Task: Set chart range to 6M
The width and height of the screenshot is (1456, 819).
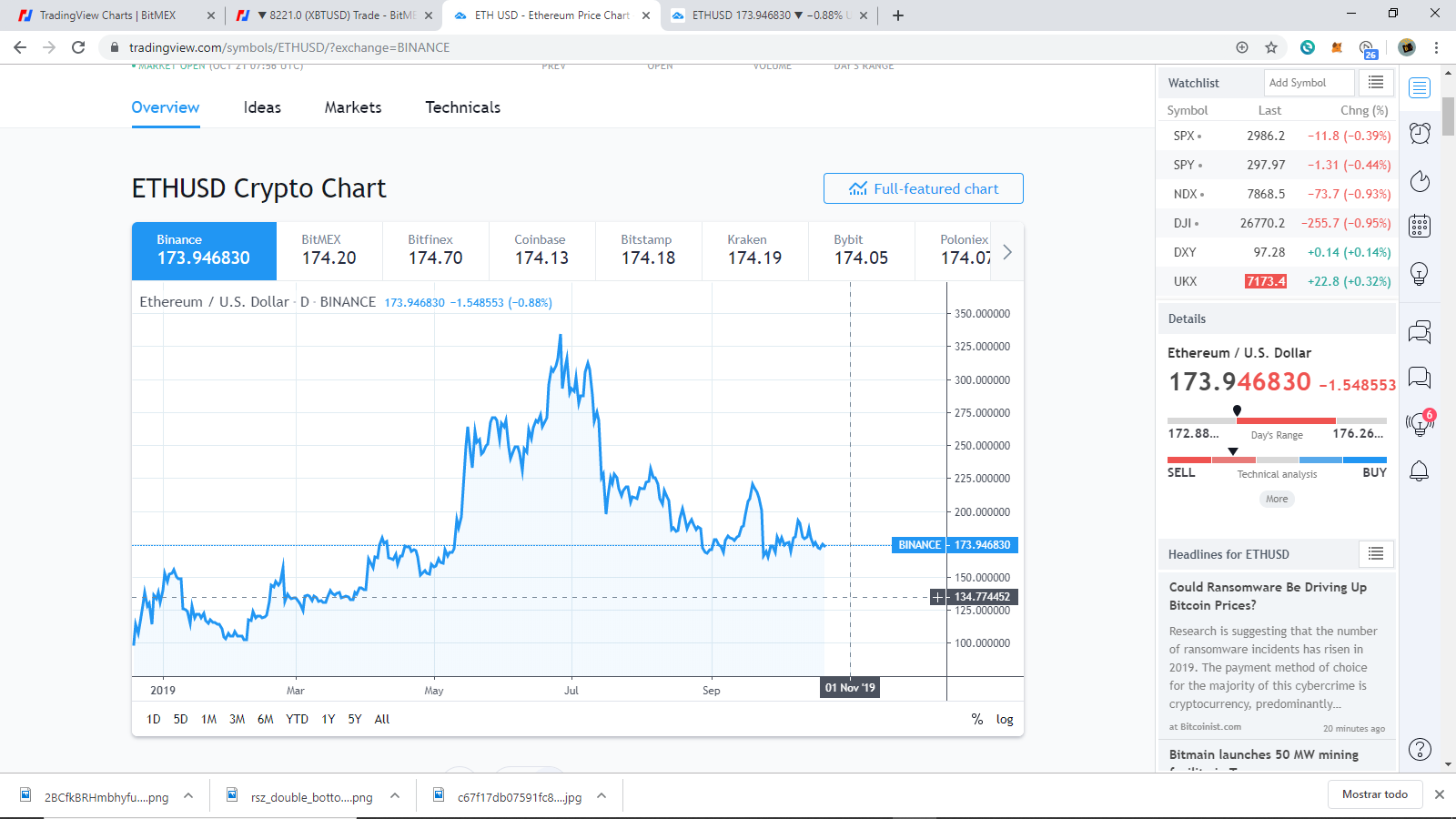Action: click(266, 719)
